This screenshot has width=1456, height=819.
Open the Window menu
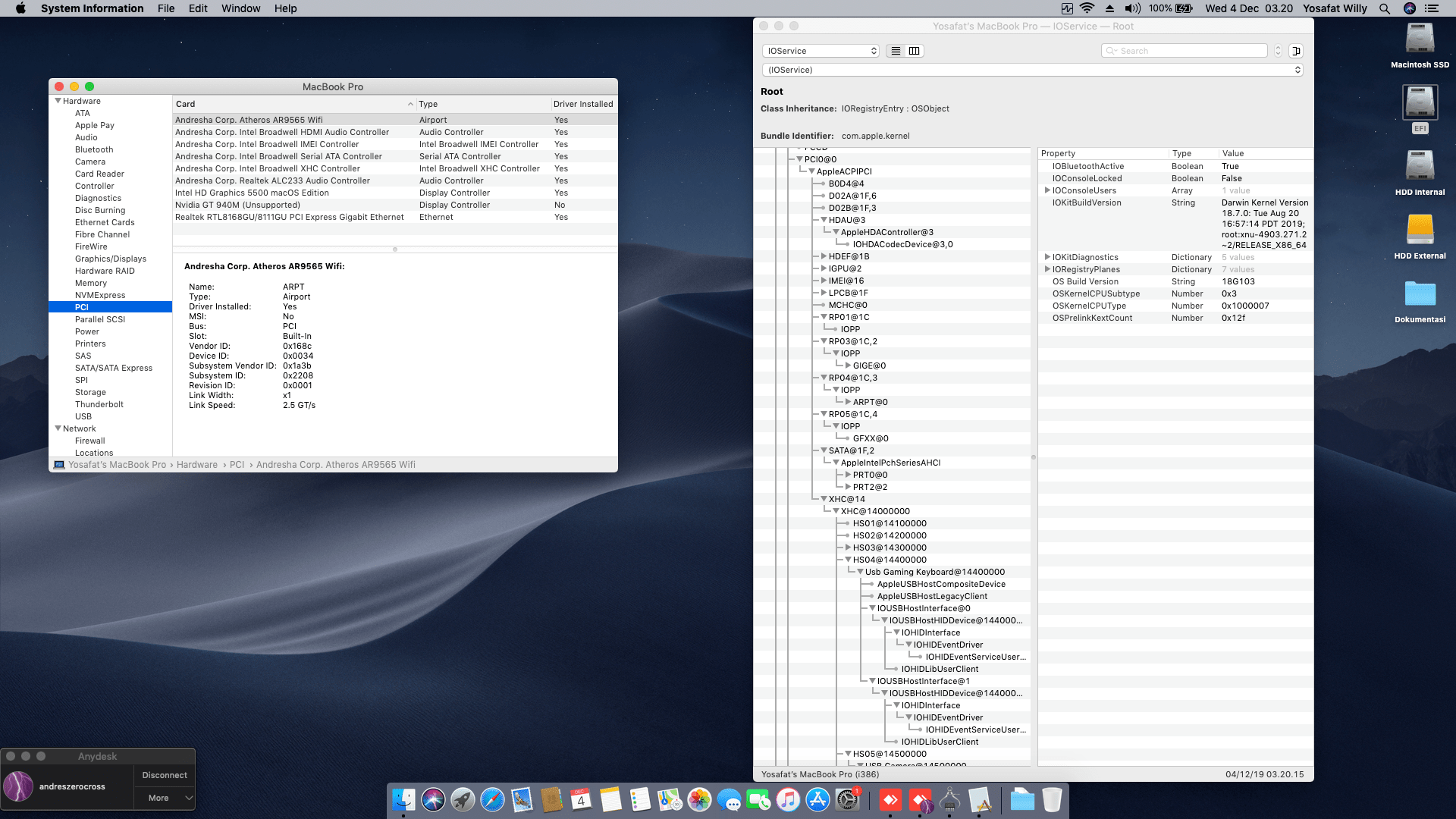tap(240, 8)
